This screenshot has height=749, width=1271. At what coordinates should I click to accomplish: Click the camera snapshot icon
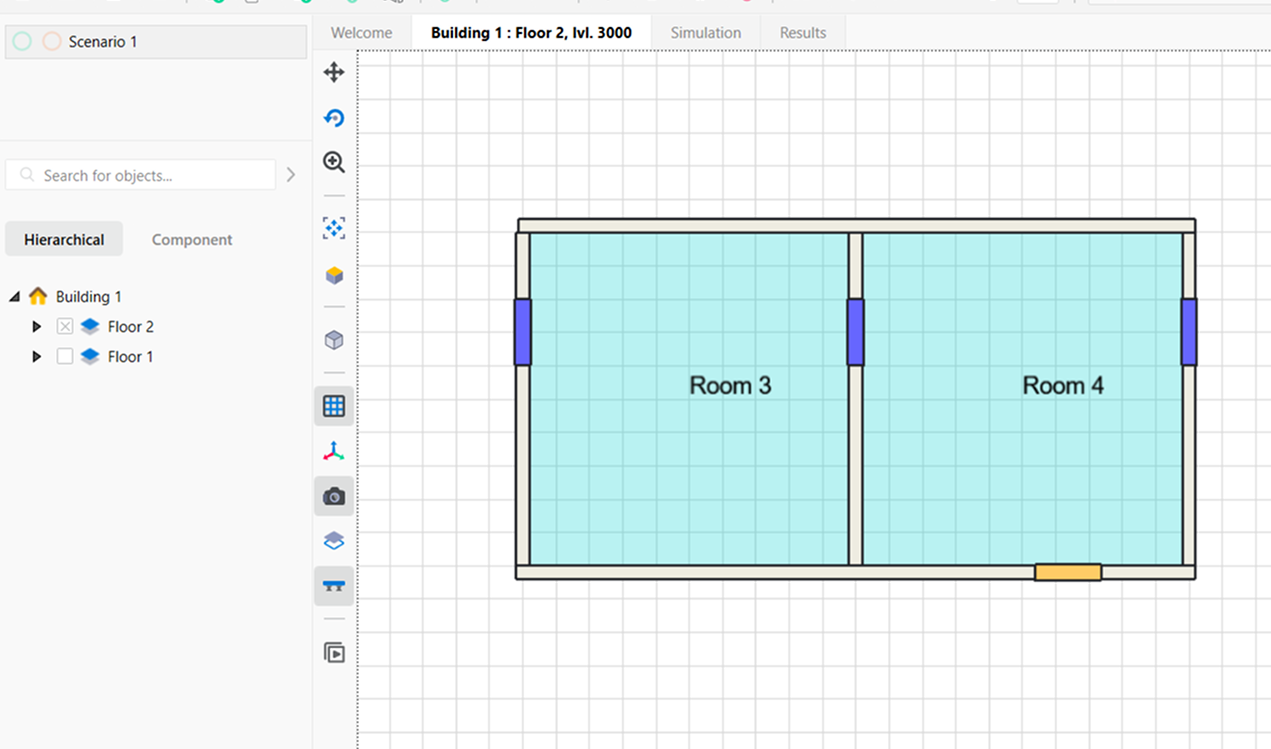334,496
